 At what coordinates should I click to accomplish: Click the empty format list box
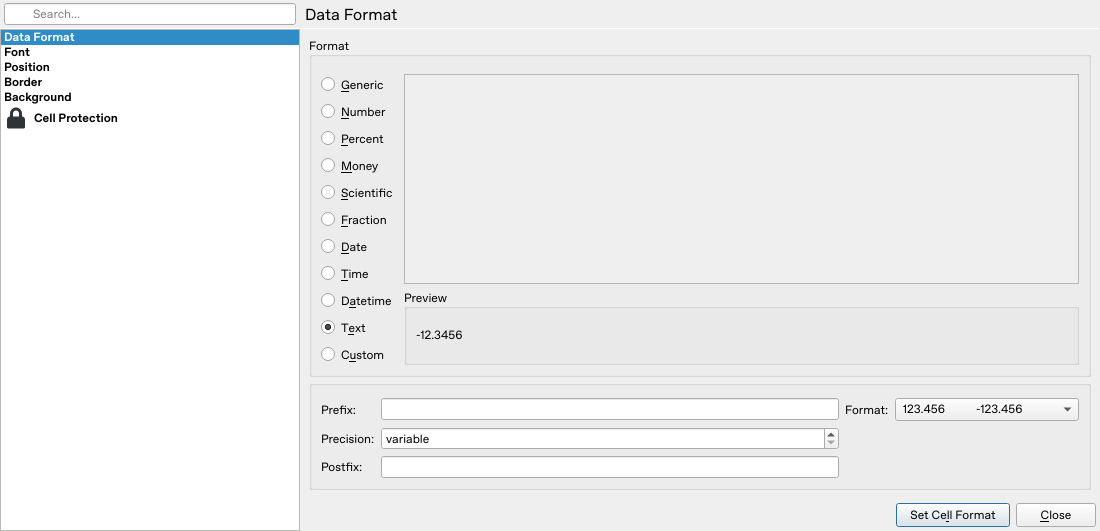click(x=742, y=179)
